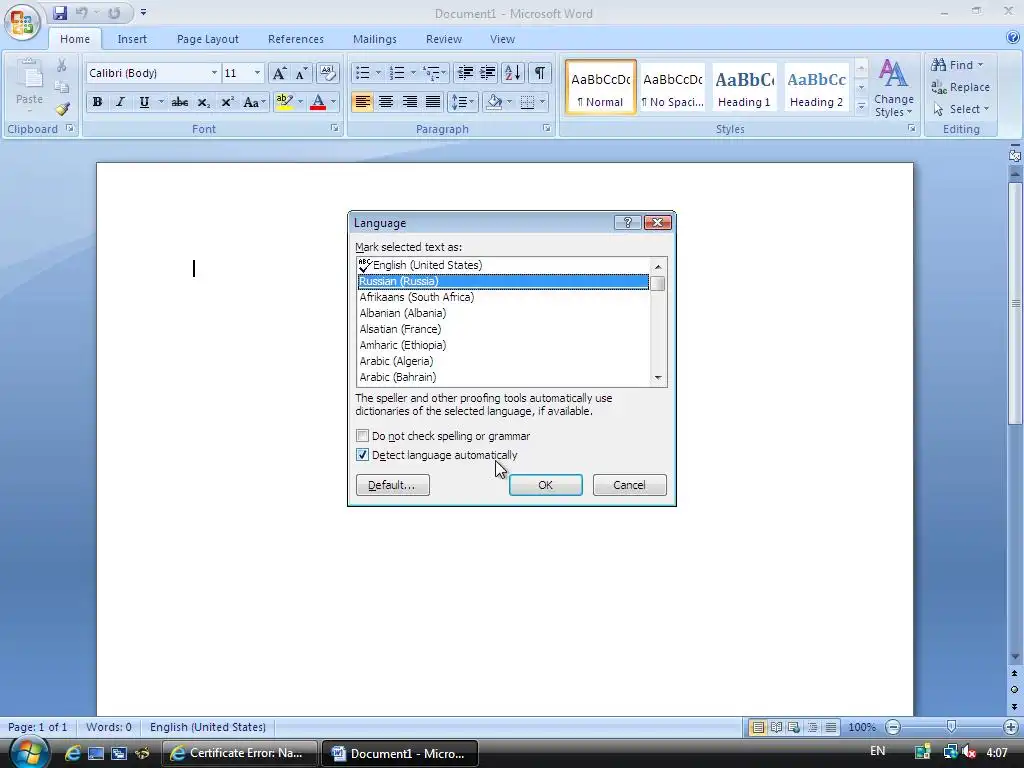This screenshot has width=1024, height=768.
Task: Switch to Certificate Error taskbar window
Action: pos(240,753)
